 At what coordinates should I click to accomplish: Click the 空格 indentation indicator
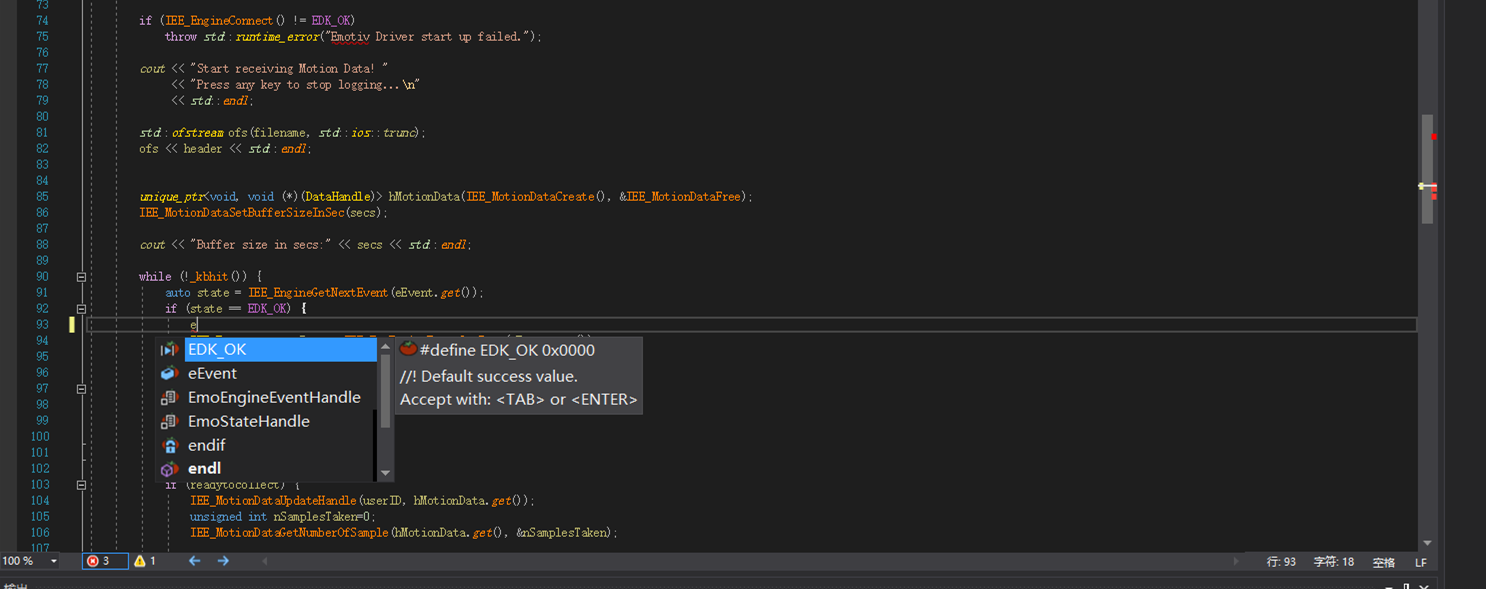(x=1383, y=562)
